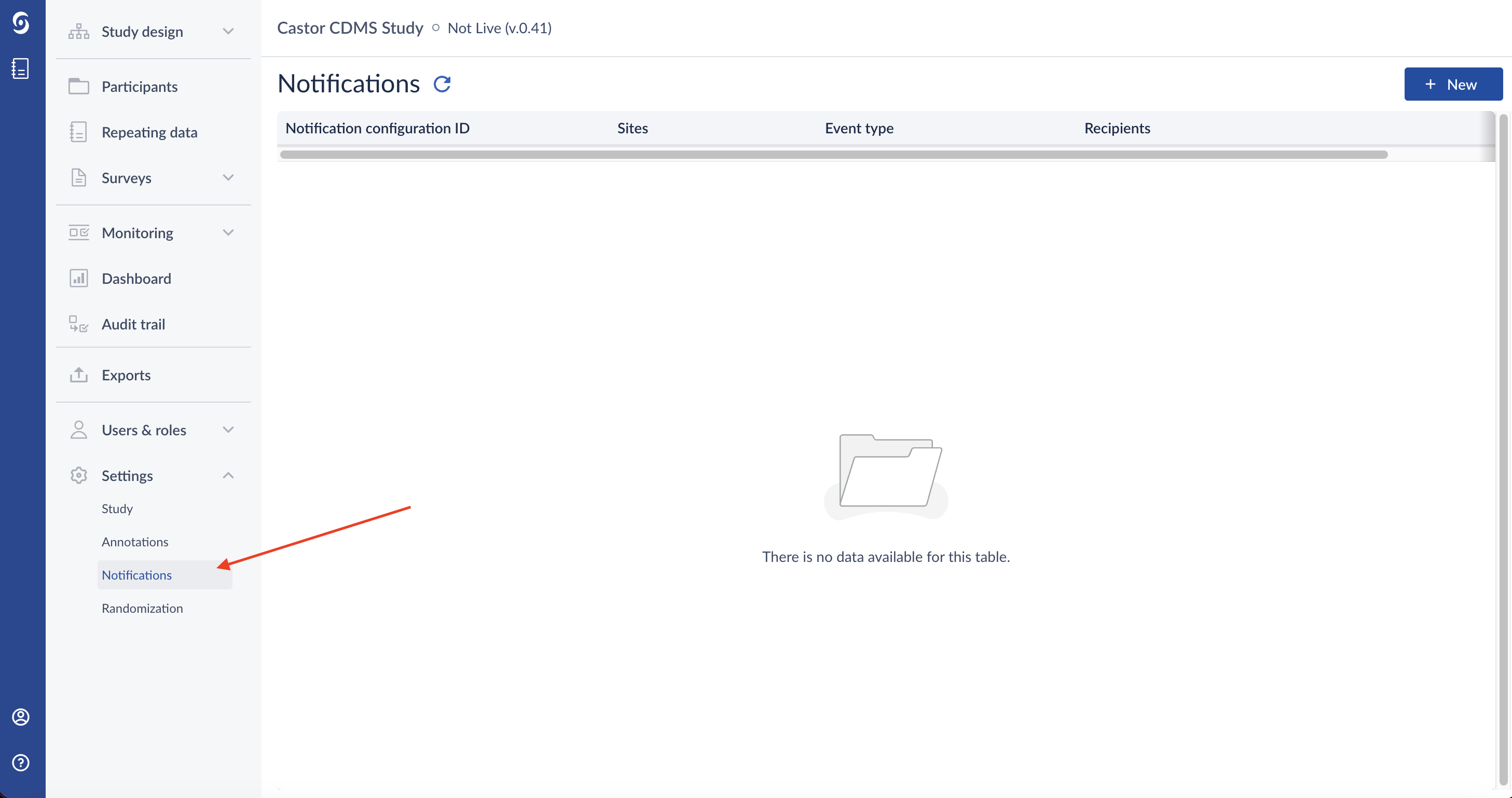This screenshot has width=1512, height=798.
Task: Expand the Surveys submenu chevron
Action: coord(228,177)
